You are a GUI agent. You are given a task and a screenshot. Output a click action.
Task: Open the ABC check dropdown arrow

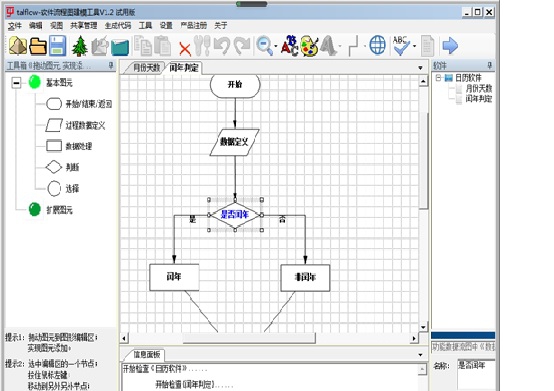pos(414,46)
